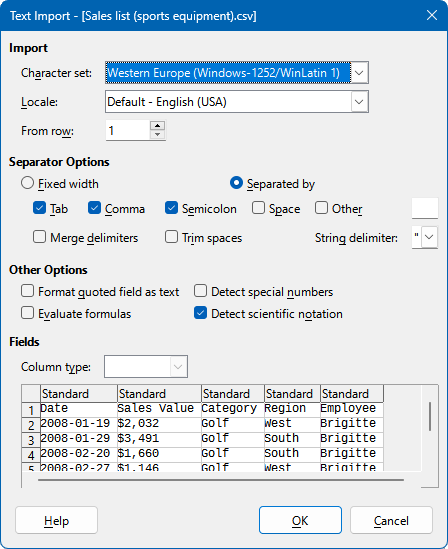The height and width of the screenshot is (549, 448).
Task: Click the From row number field
Action: tap(128, 131)
